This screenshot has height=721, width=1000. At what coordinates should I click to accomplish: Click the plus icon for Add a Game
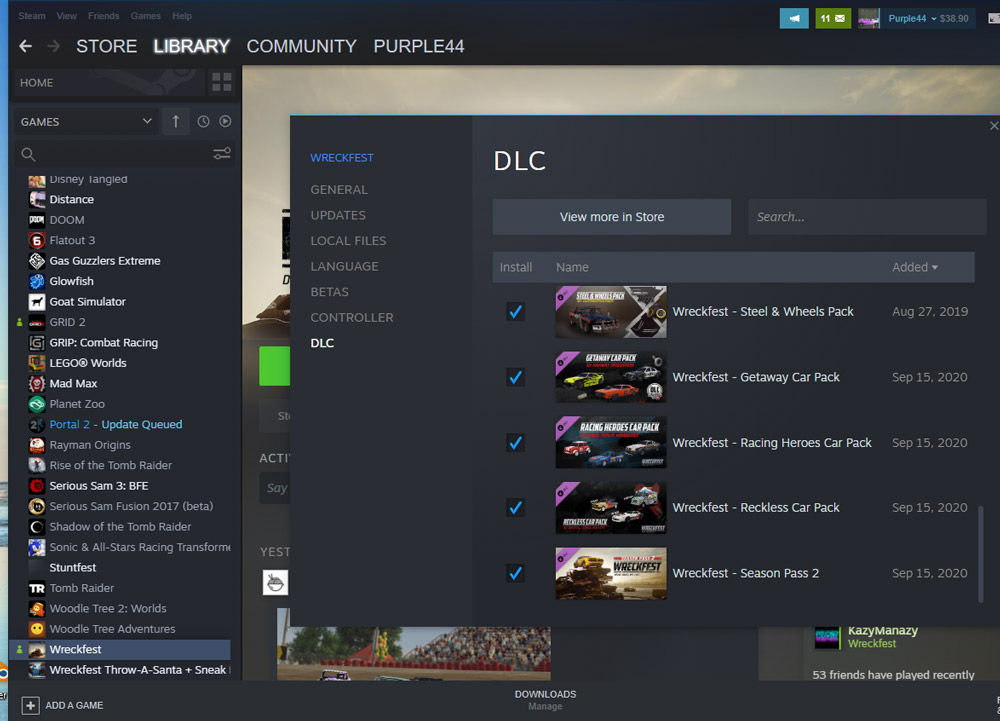click(30, 705)
